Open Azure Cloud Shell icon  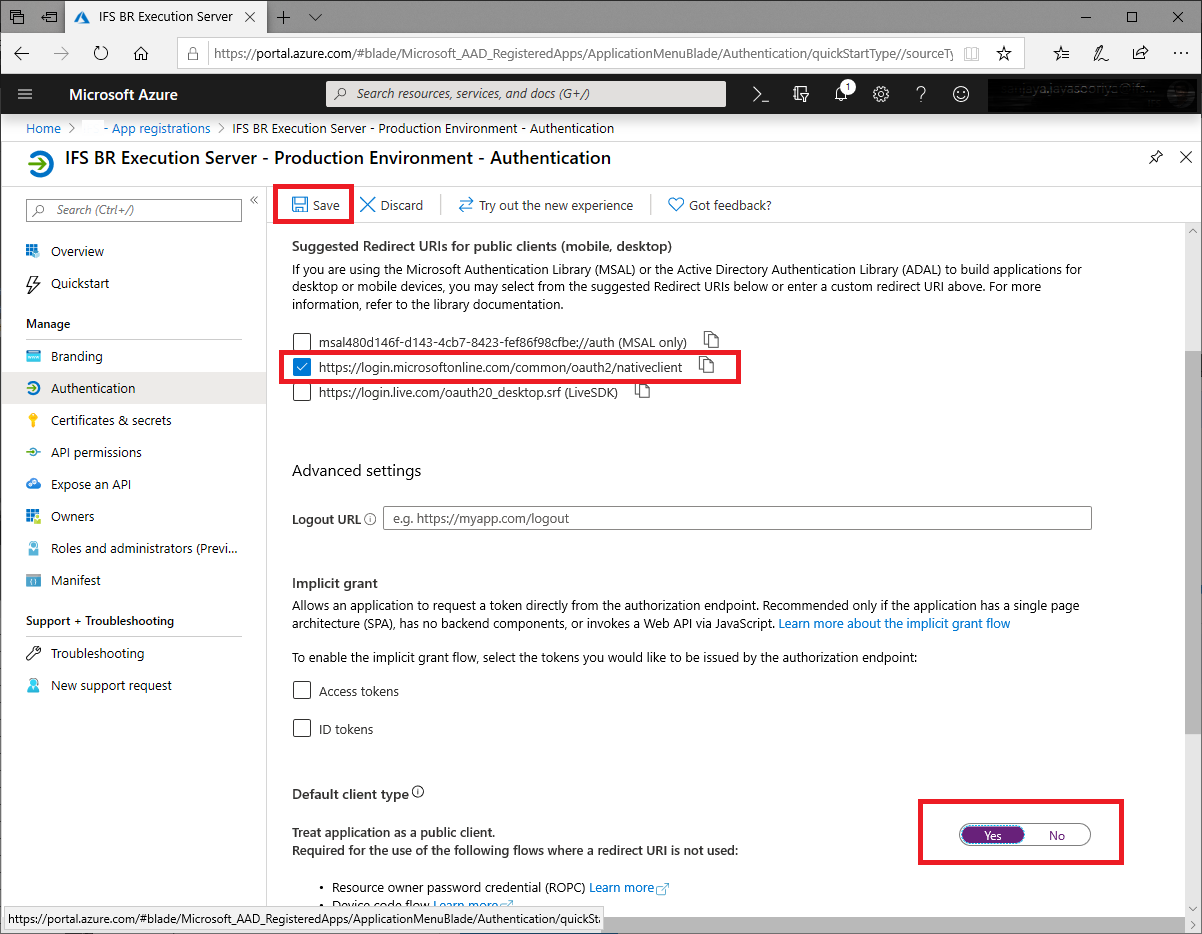click(x=761, y=94)
